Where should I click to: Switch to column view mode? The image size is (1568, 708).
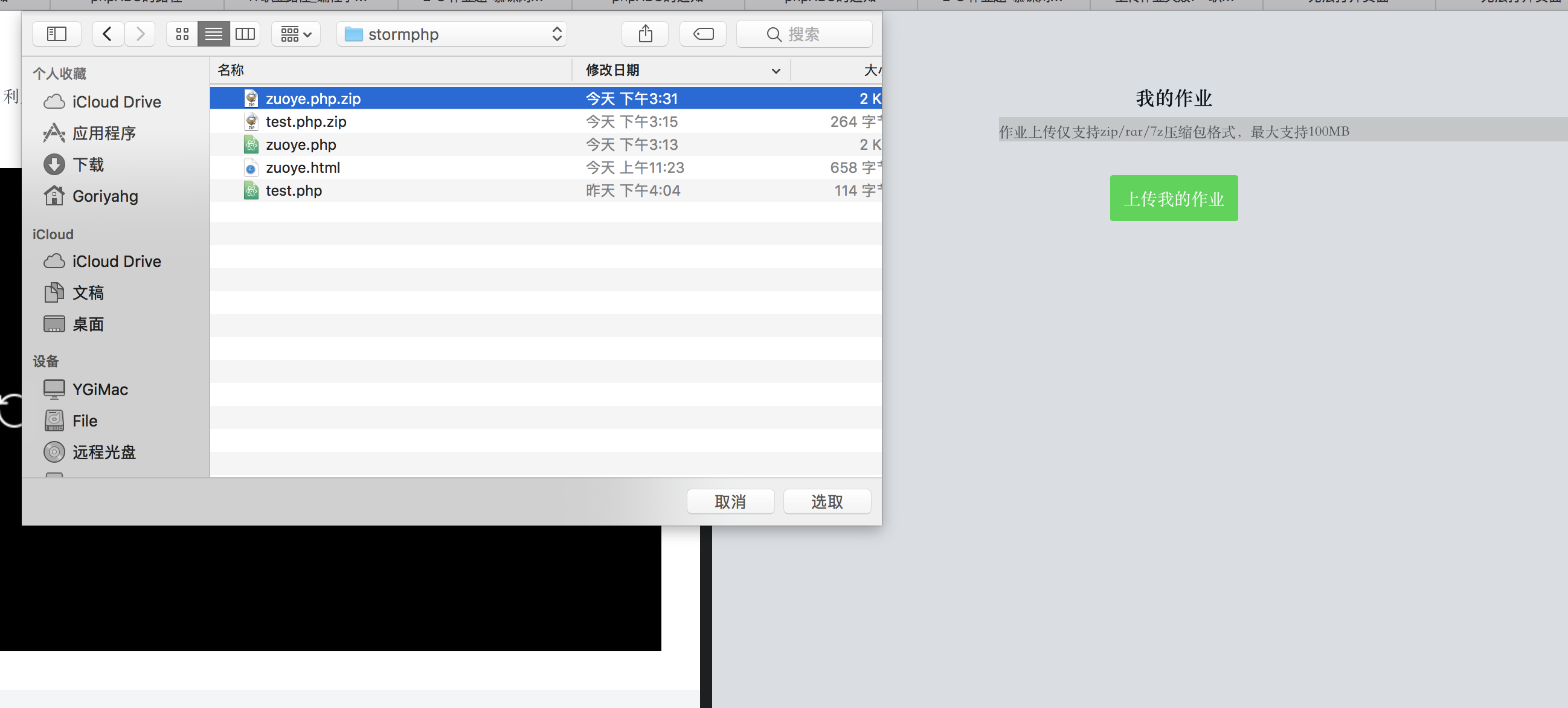point(245,34)
